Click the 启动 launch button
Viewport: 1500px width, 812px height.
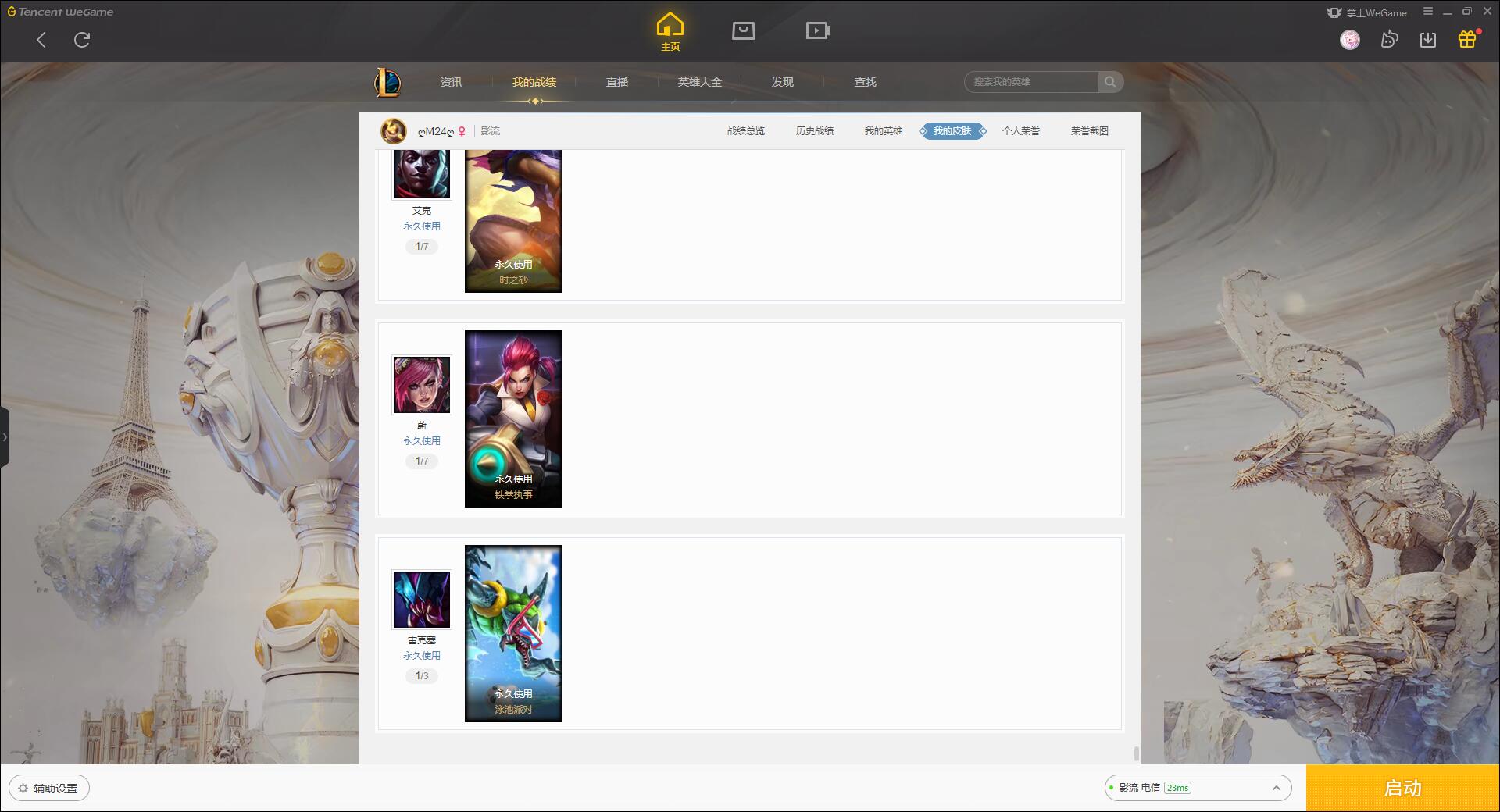1402,788
